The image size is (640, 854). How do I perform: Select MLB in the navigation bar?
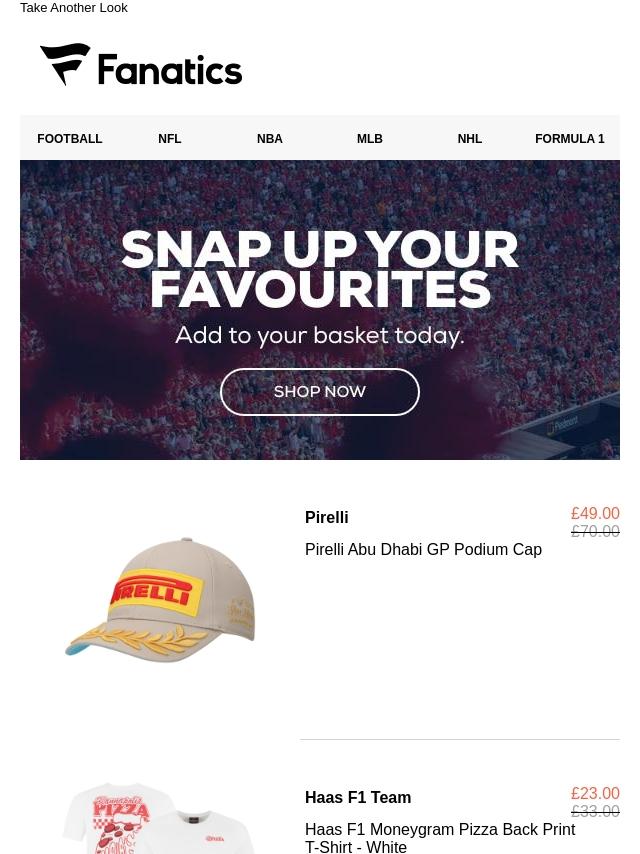(x=370, y=139)
